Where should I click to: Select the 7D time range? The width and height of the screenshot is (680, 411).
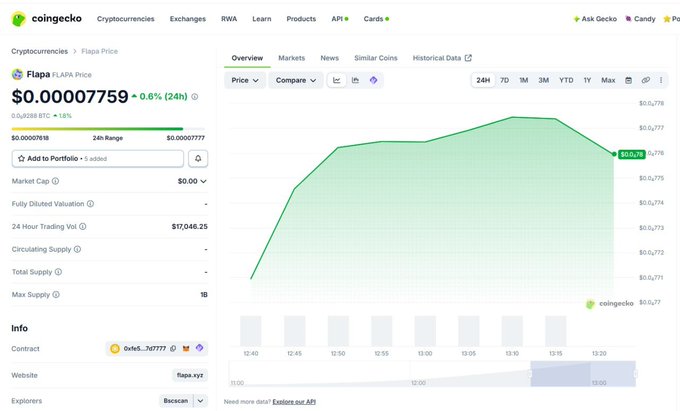[504, 80]
